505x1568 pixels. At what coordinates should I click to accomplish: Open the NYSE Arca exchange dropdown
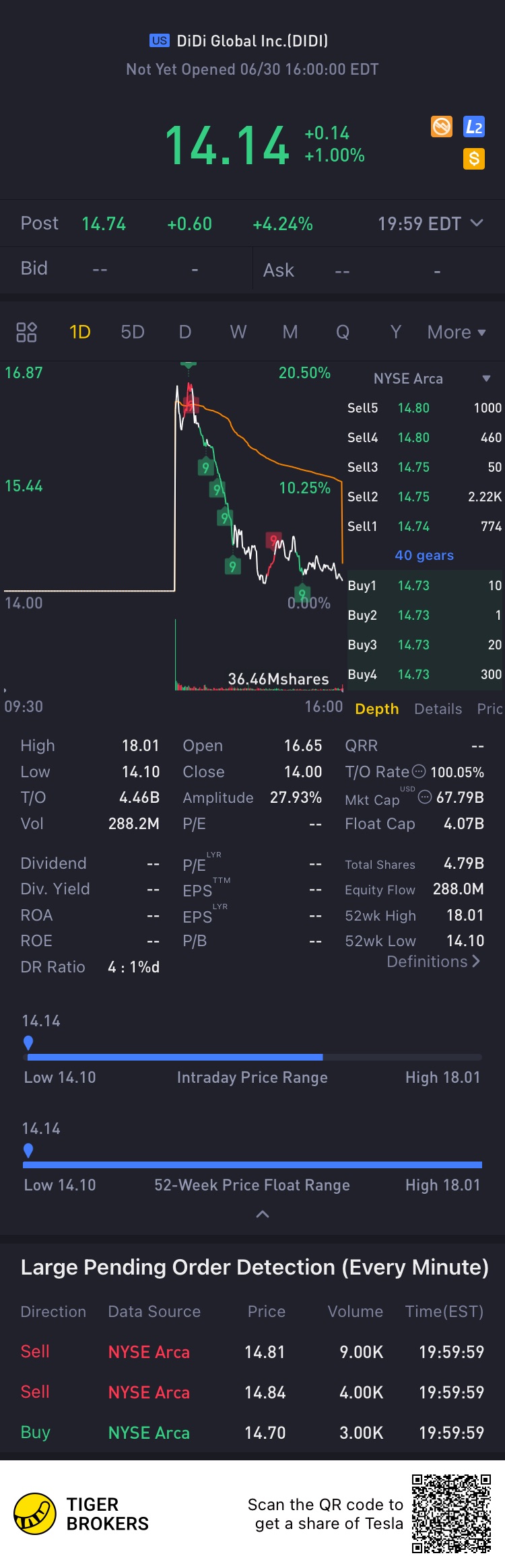point(432,378)
